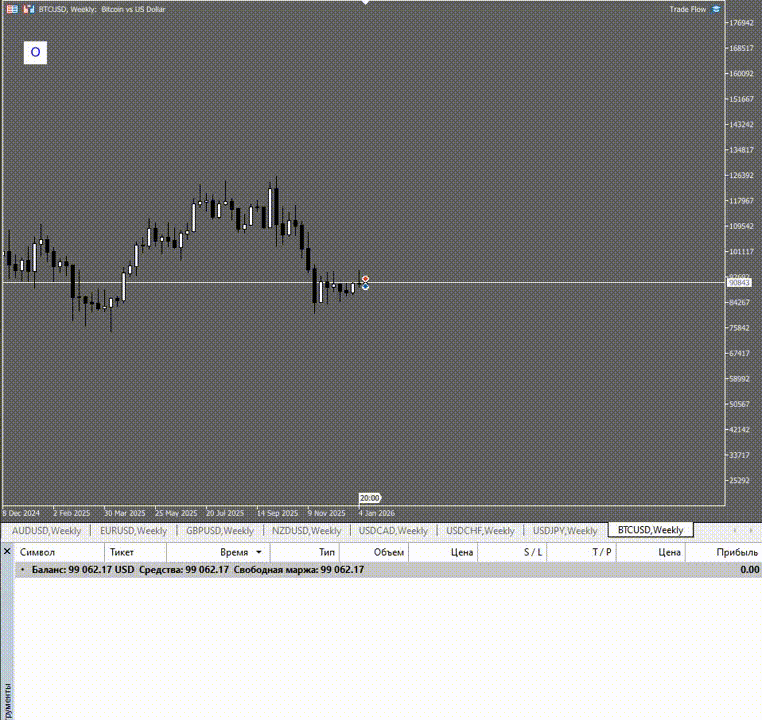Sort by Символ column header
This screenshot has width=762, height=720.
pos(59,552)
